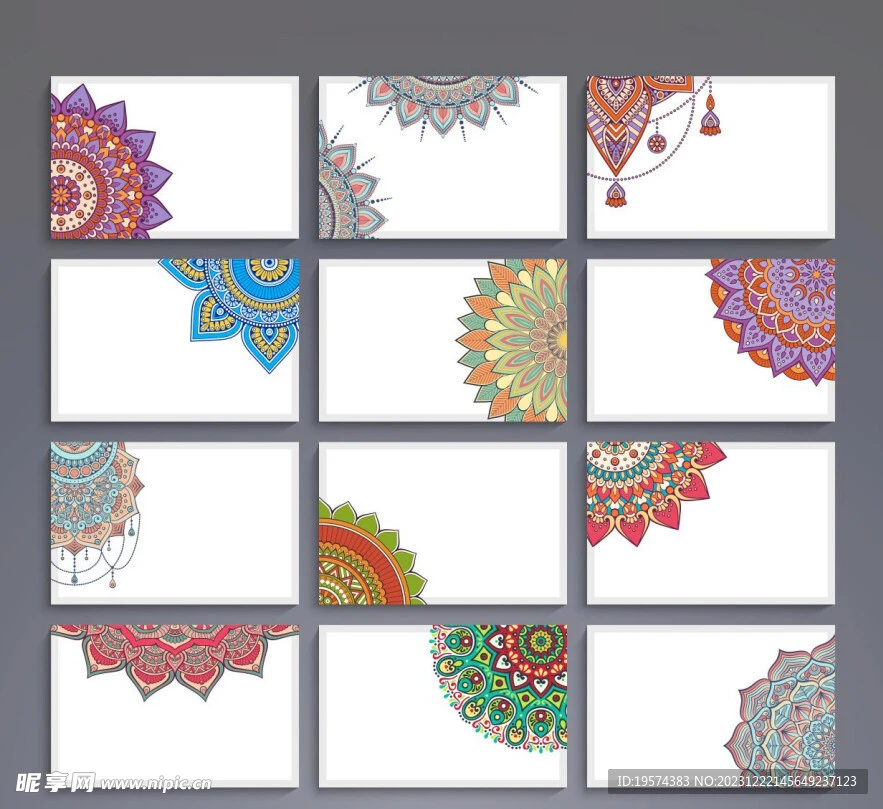Pick the pink heart-petal mandala corner card
This screenshot has width=883, height=809.
click(711, 523)
